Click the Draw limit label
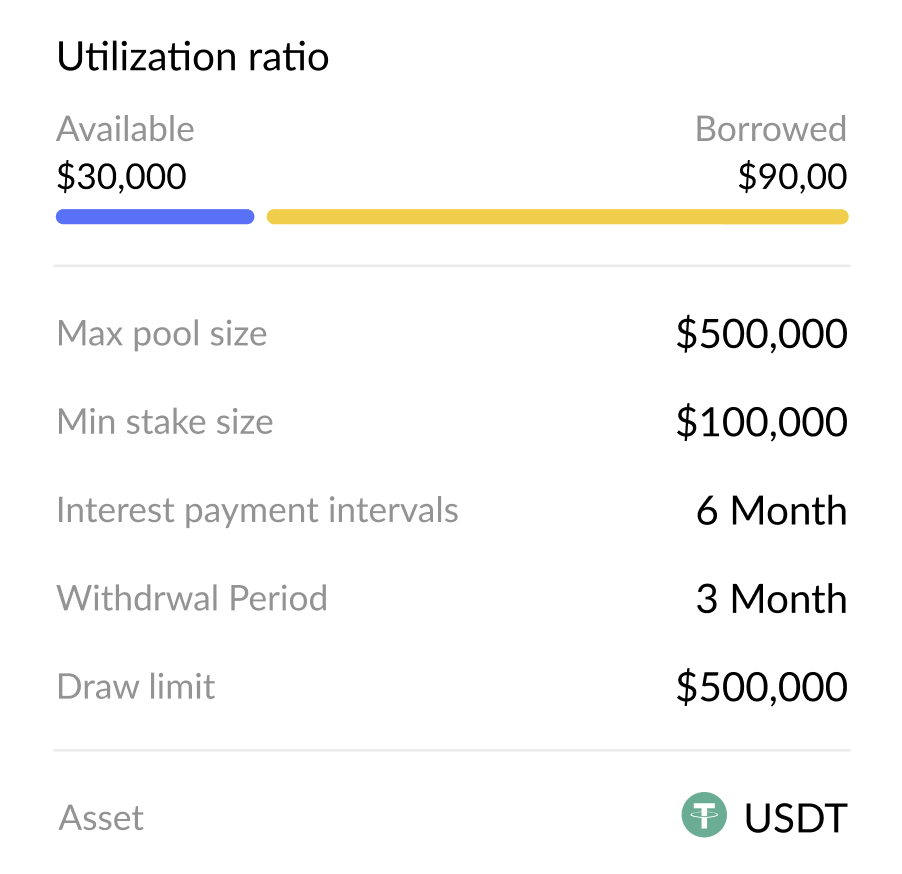 [x=136, y=686]
